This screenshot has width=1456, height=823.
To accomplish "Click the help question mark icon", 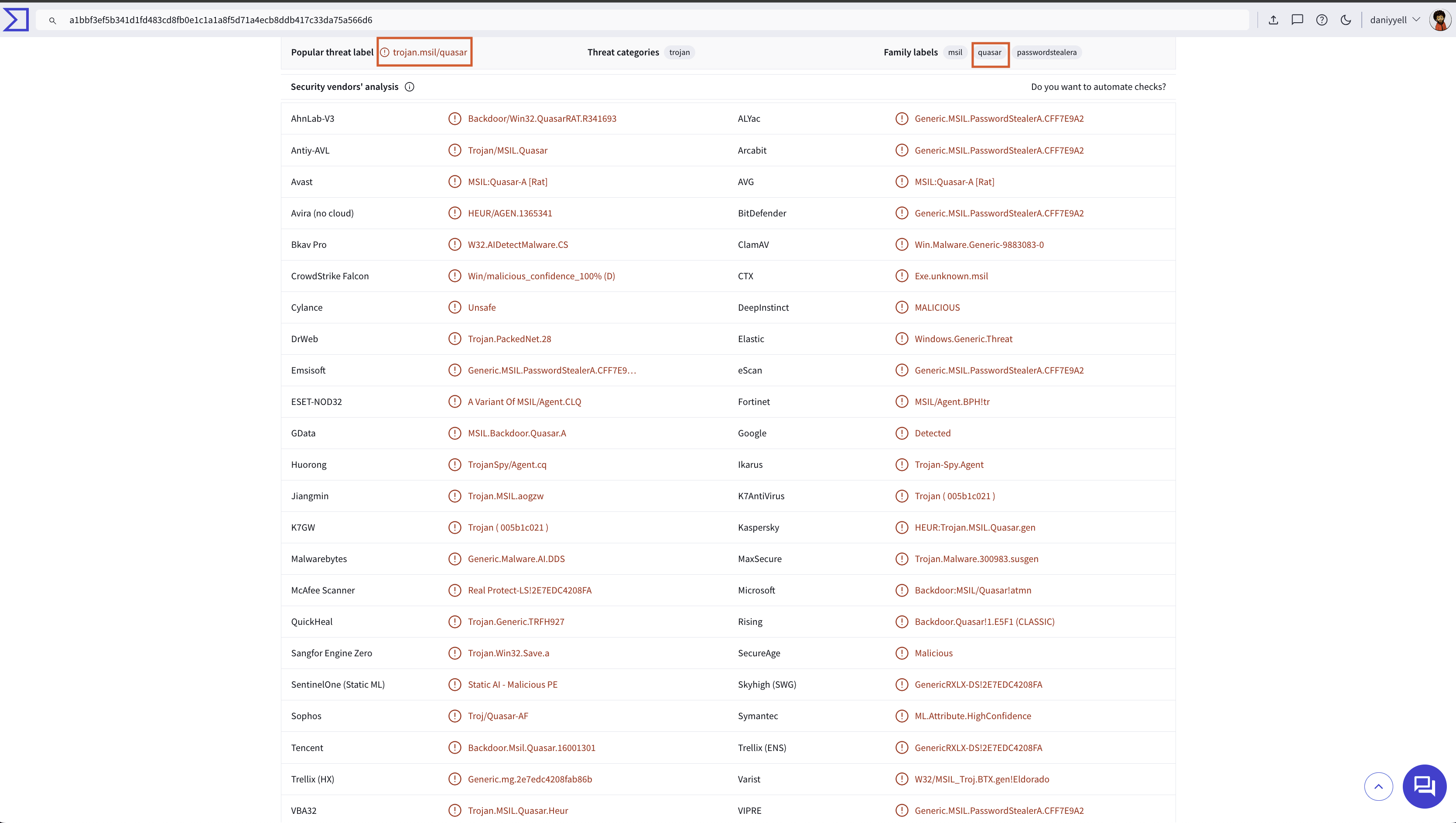I will pos(1322,20).
